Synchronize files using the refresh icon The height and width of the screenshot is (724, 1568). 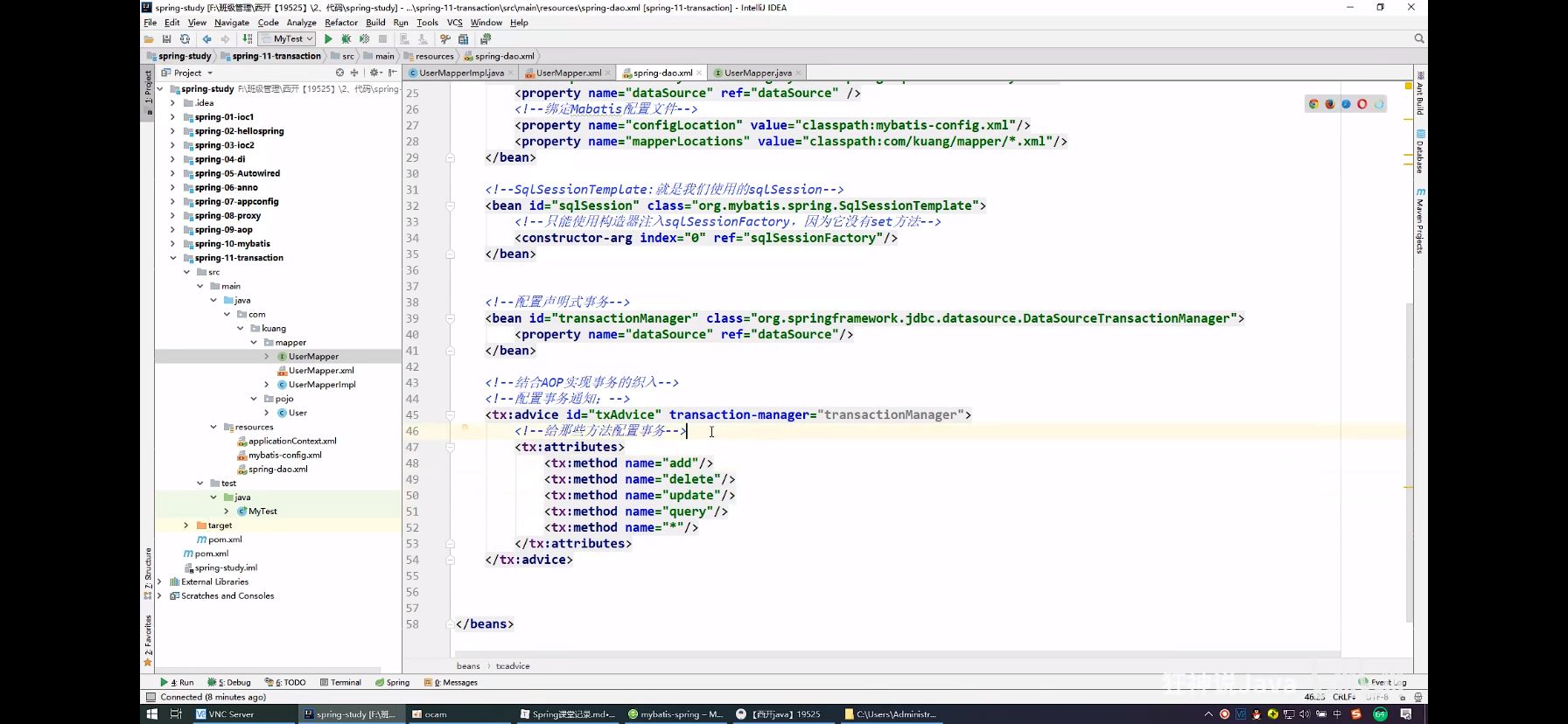click(x=185, y=39)
